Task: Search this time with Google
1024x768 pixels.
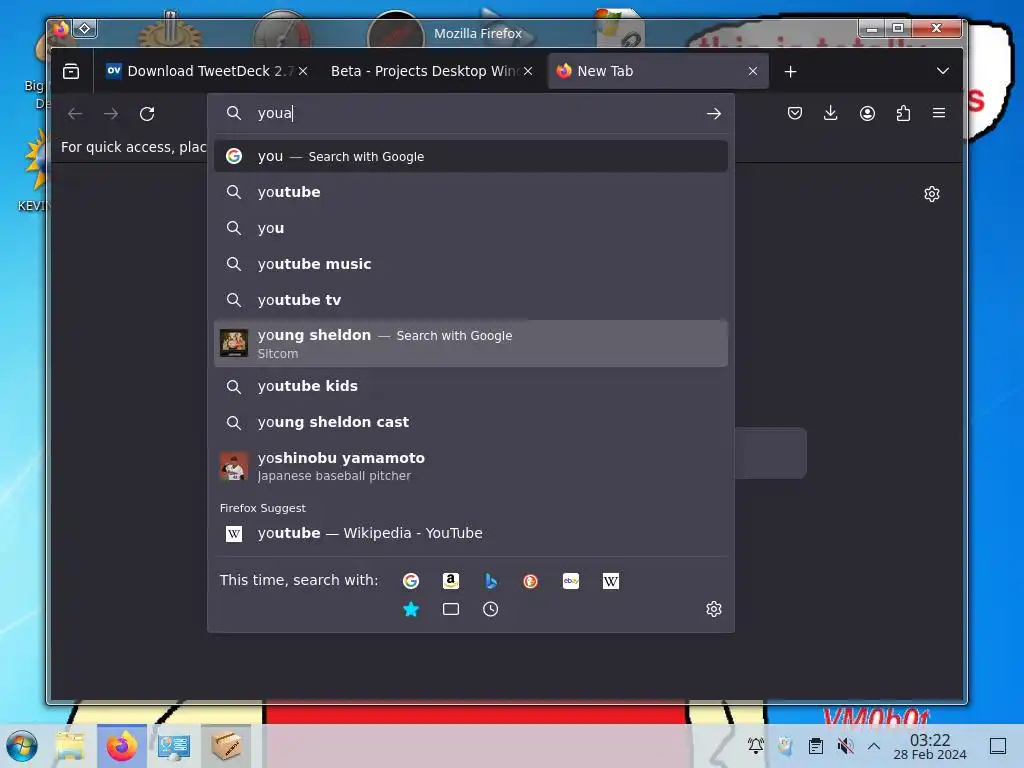Action: (x=411, y=581)
